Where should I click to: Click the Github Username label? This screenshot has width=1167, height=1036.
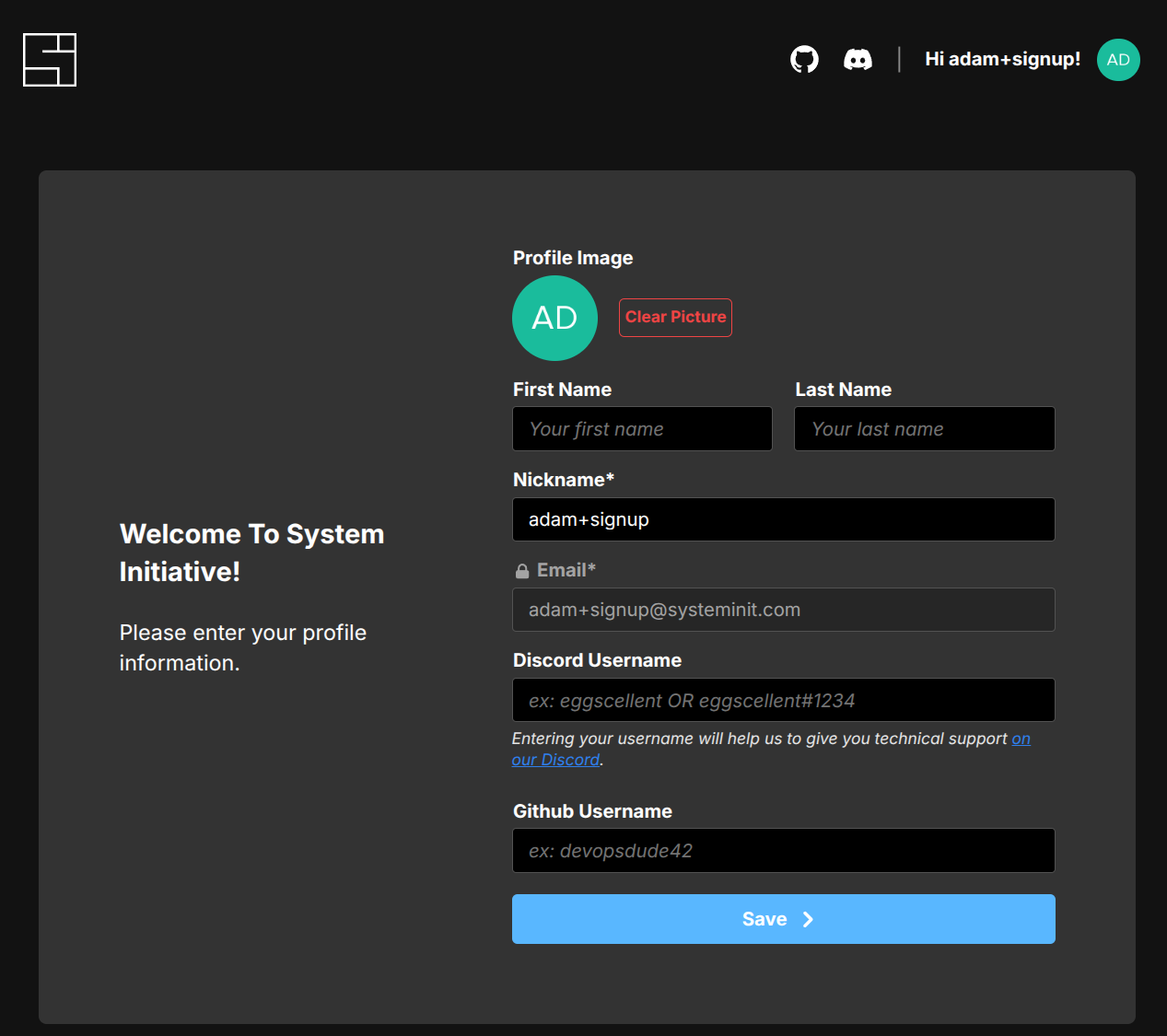pos(592,811)
